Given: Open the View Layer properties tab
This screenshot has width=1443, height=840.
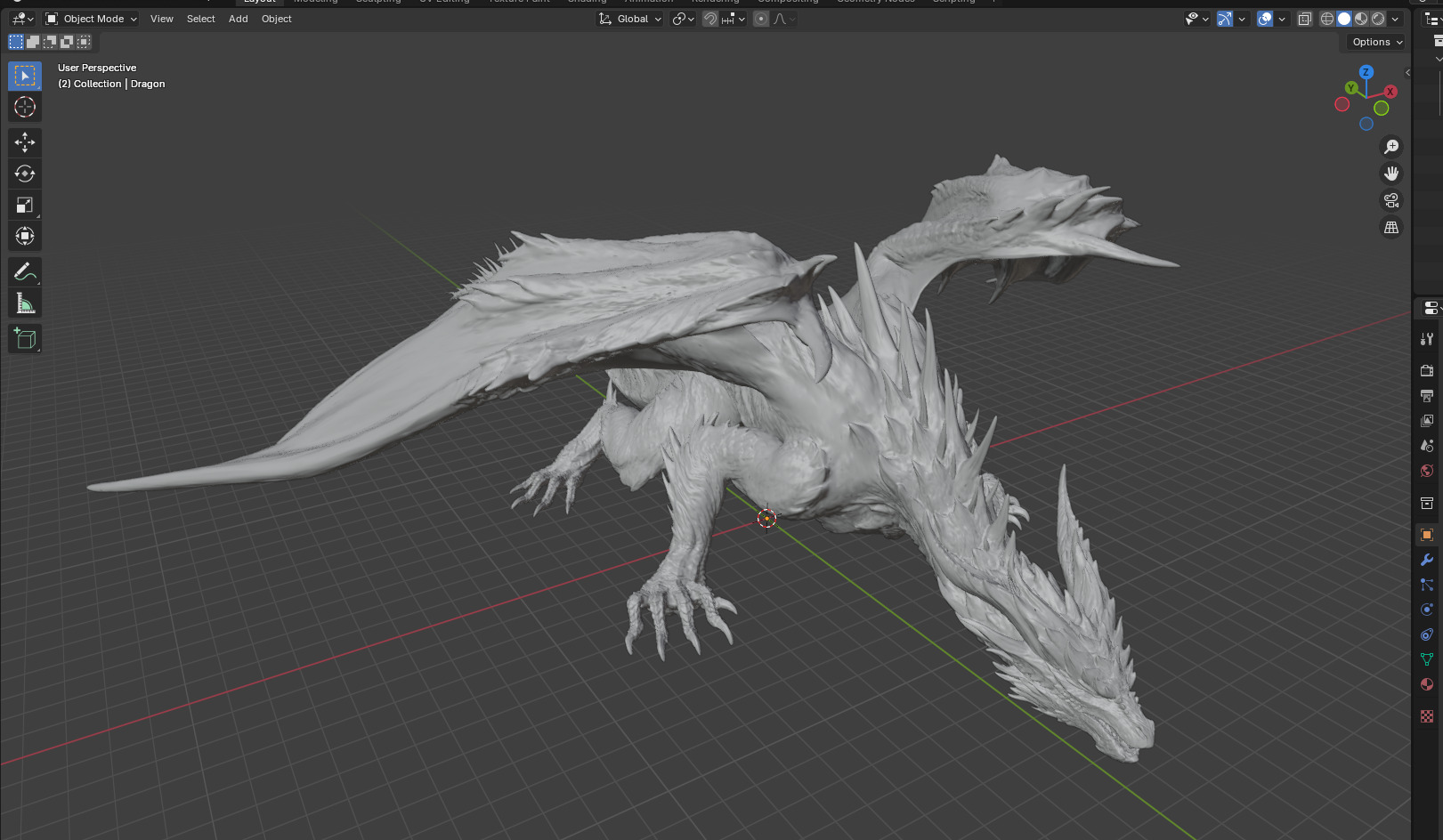Looking at the screenshot, I should (1427, 420).
